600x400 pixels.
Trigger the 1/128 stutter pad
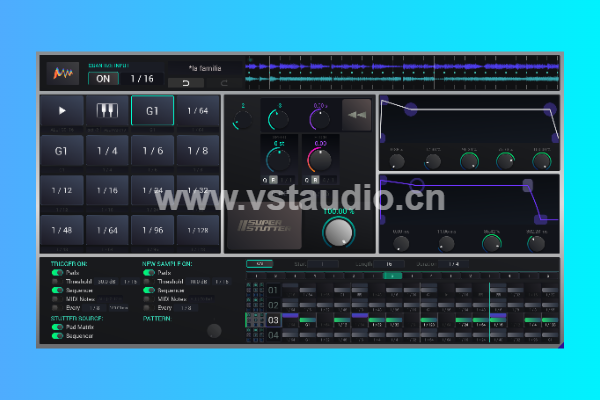coord(198,230)
